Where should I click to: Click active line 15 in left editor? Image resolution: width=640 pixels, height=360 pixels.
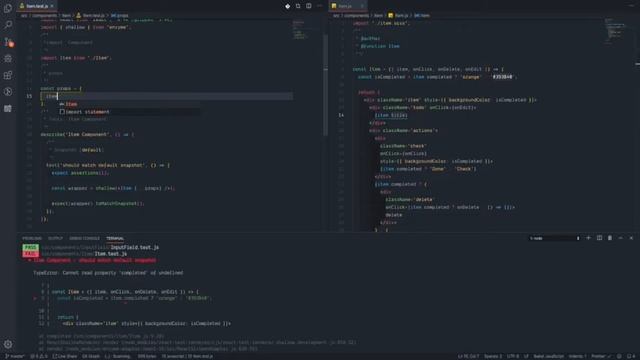tap(167, 96)
